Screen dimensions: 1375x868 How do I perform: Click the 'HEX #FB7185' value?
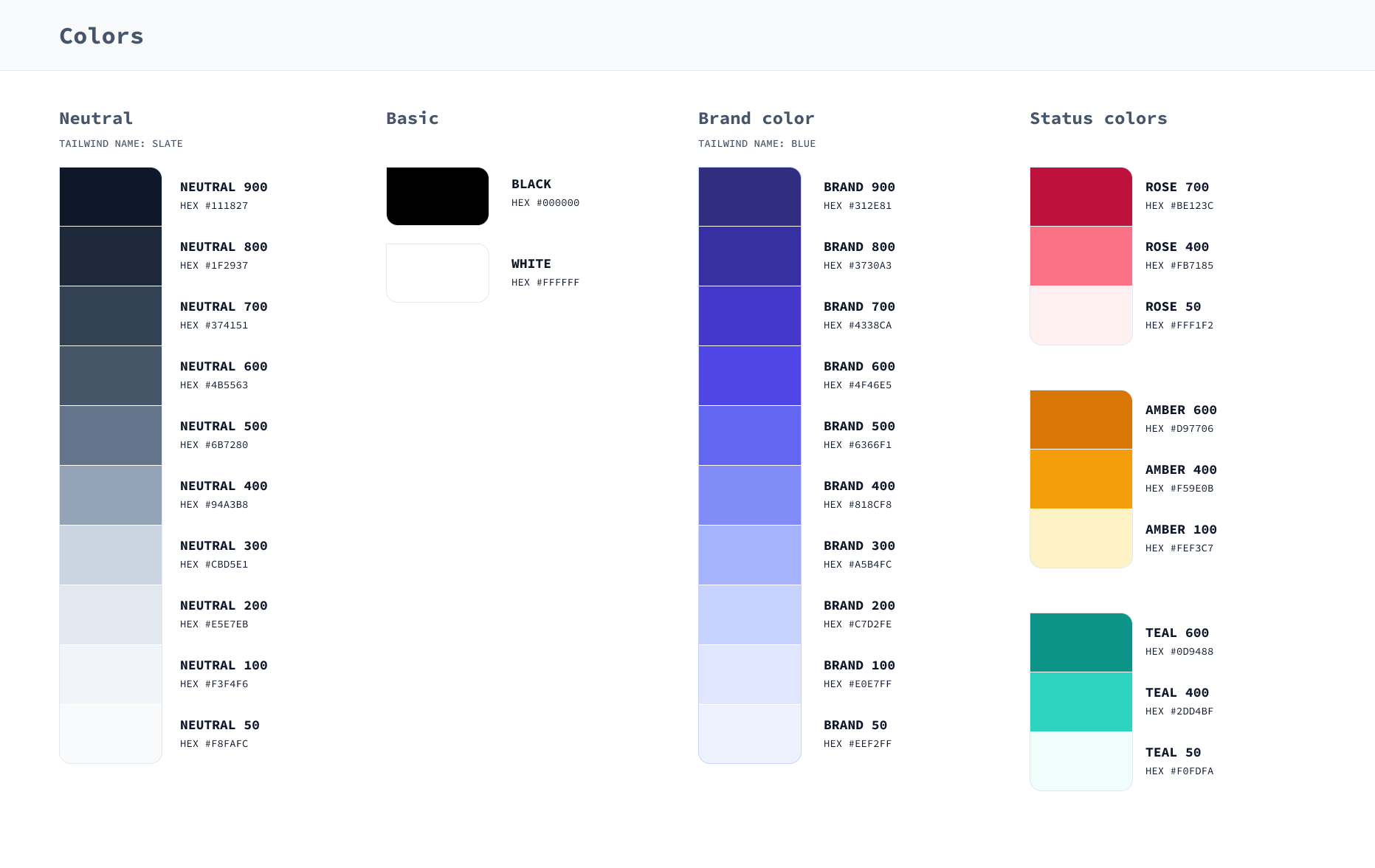tap(1179, 266)
